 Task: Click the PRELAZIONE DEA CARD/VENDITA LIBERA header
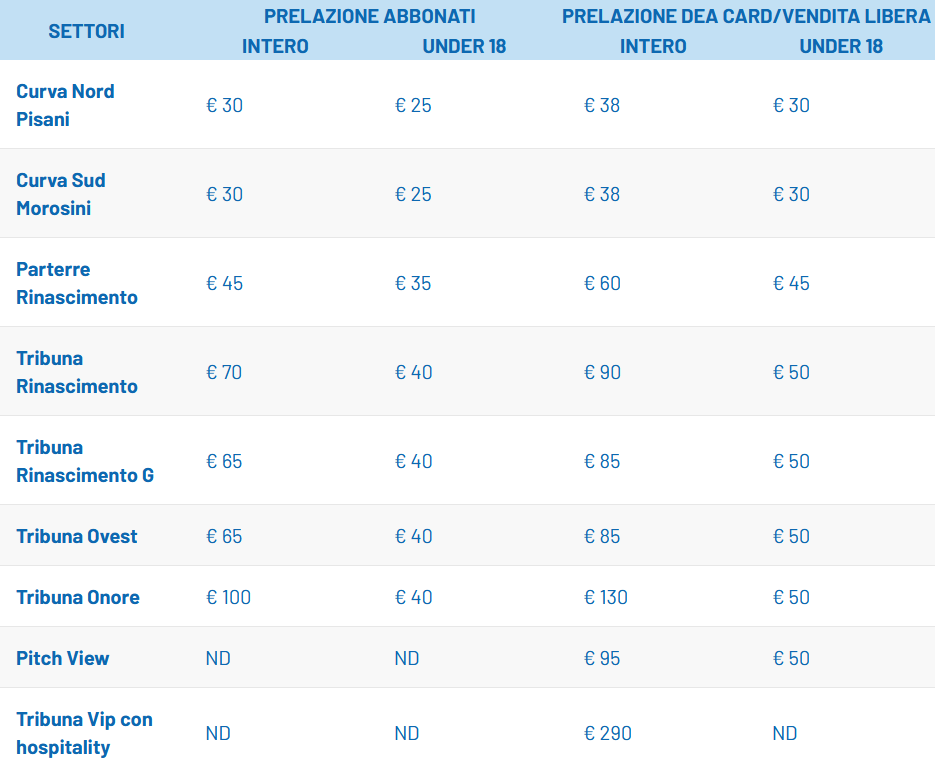pos(746,16)
